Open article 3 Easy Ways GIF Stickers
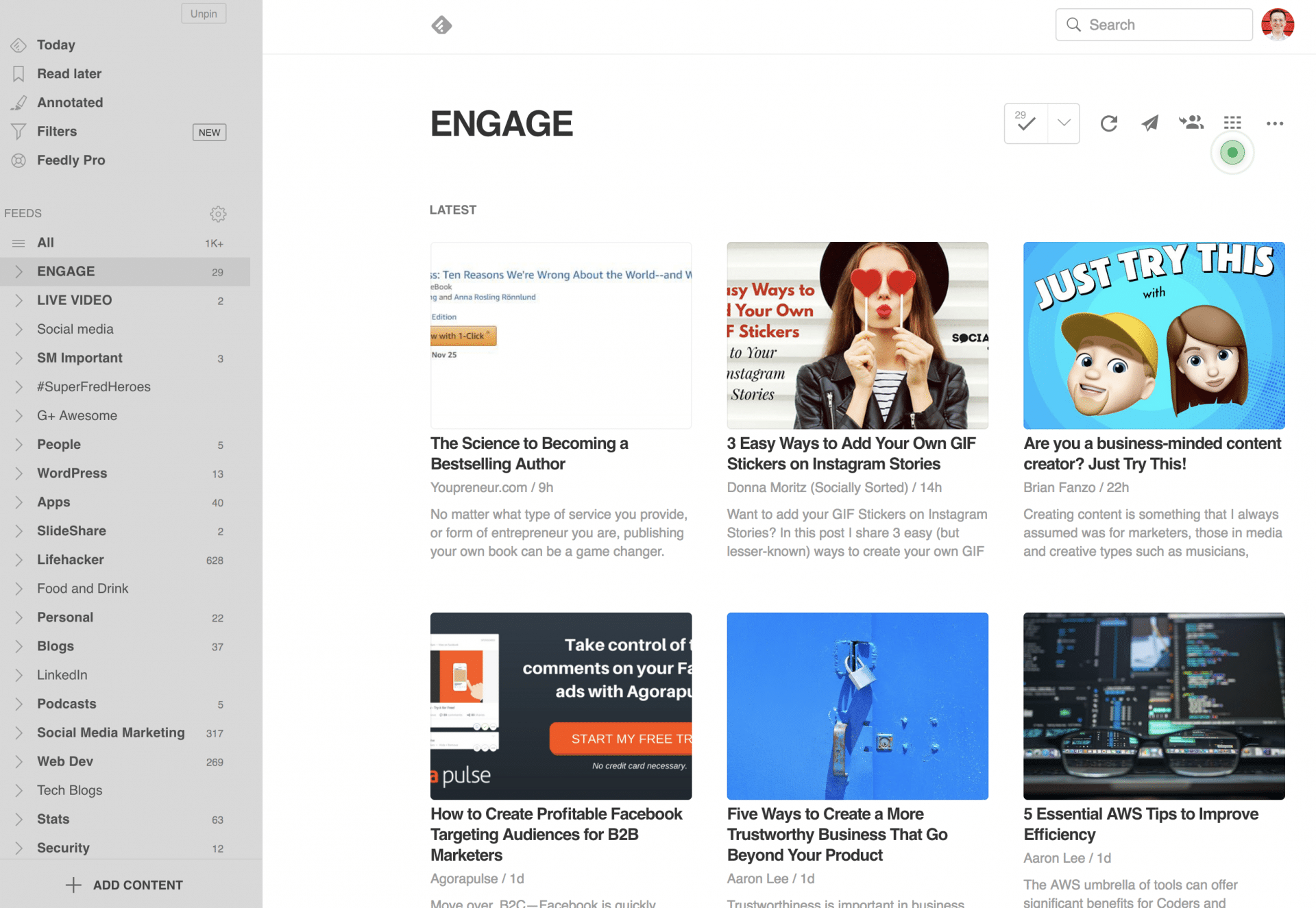1316x908 pixels. (851, 454)
